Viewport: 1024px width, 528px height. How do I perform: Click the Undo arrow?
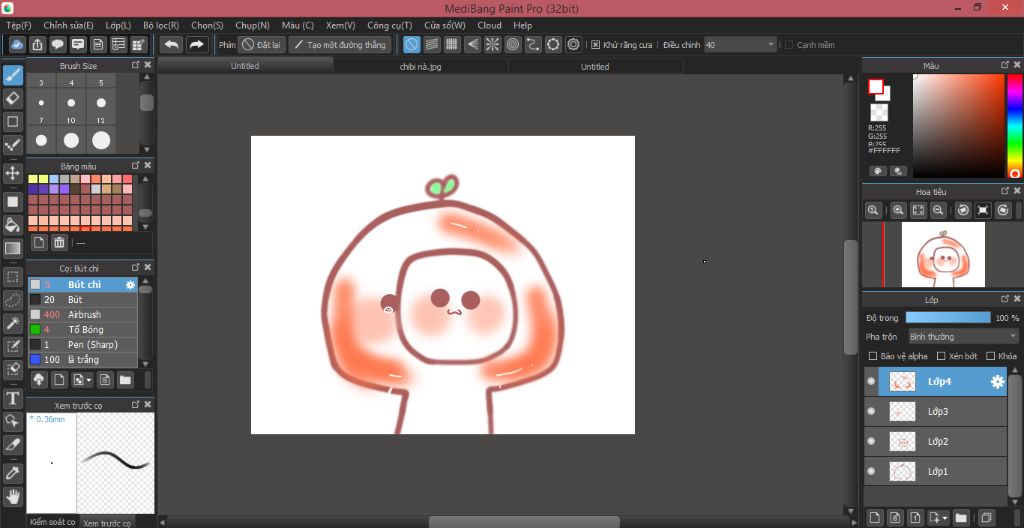coord(171,44)
